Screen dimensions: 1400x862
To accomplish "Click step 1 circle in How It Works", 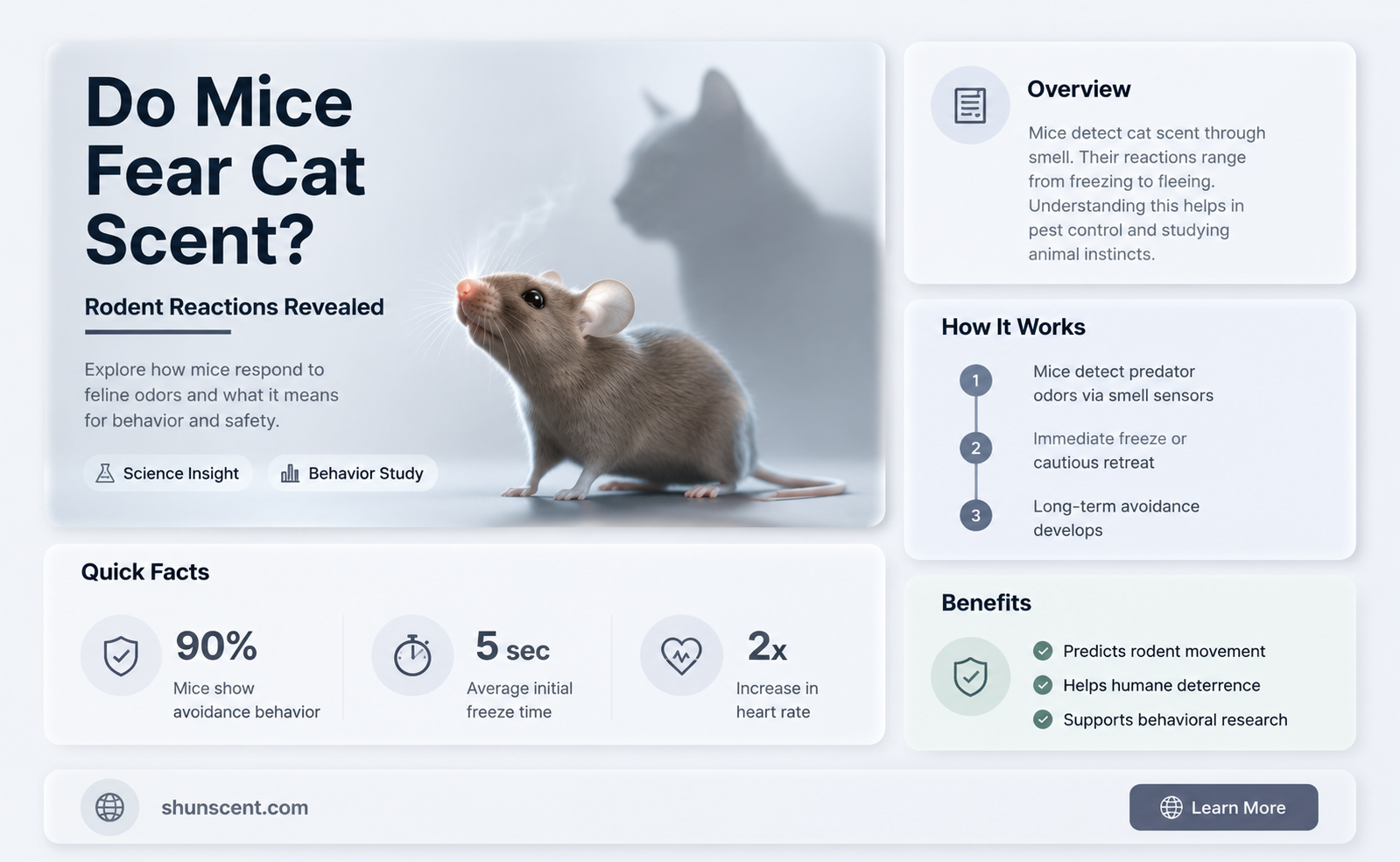I will coord(975,380).
